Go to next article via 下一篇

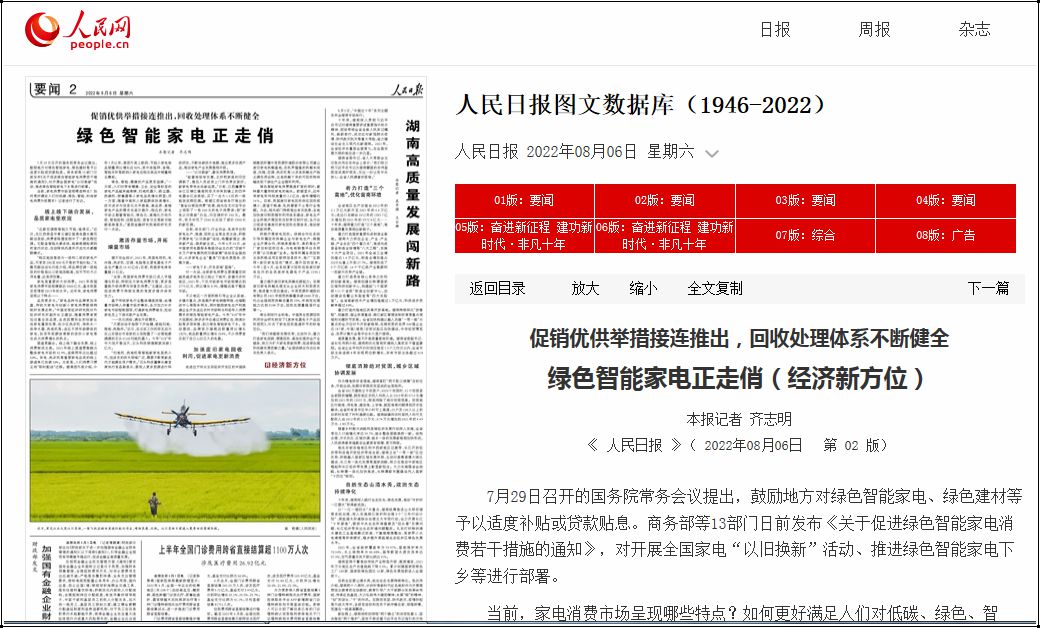tap(988, 288)
